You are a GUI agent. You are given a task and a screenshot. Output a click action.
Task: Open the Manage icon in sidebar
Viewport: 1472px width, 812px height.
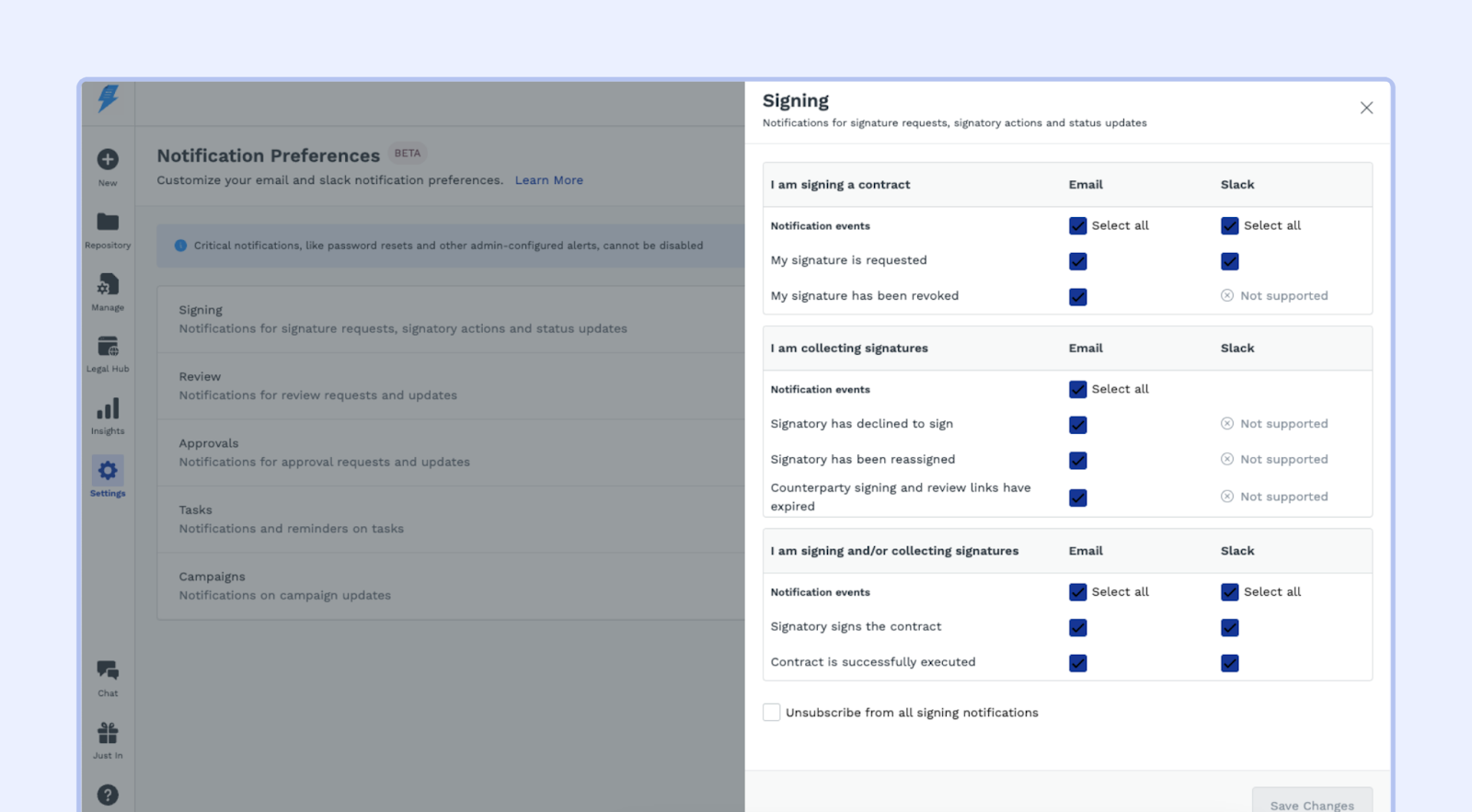pos(108,285)
